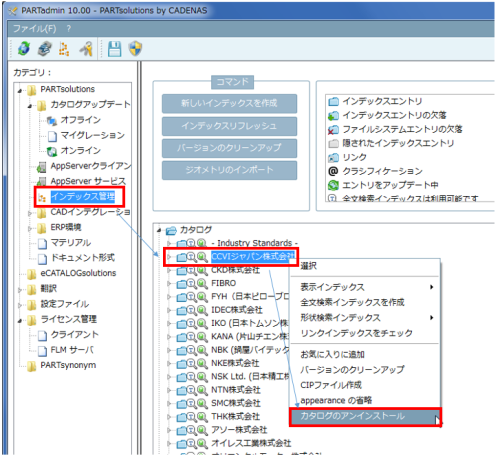Click the green refresh toolbar icon

[24, 49]
